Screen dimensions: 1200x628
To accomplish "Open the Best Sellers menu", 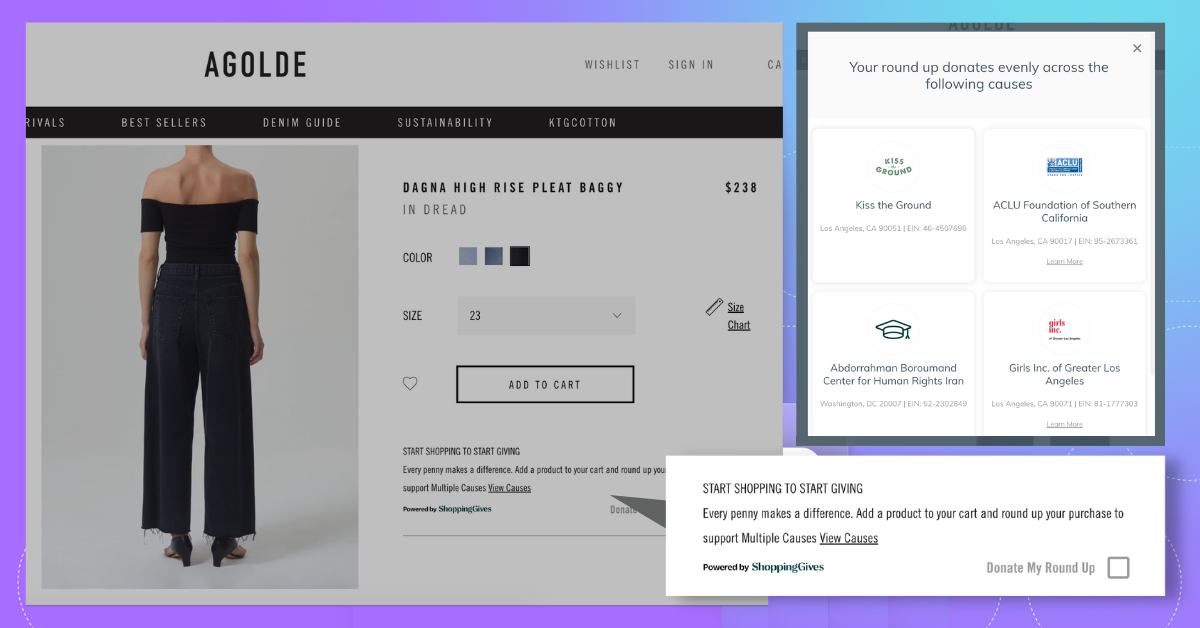I will point(164,123).
